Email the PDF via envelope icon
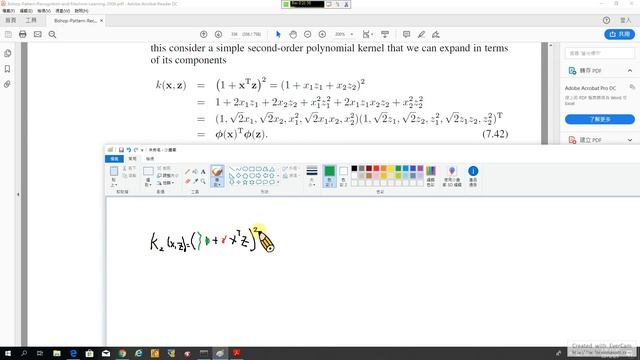Screen dimensions: 640x360 [x=38, y=34]
